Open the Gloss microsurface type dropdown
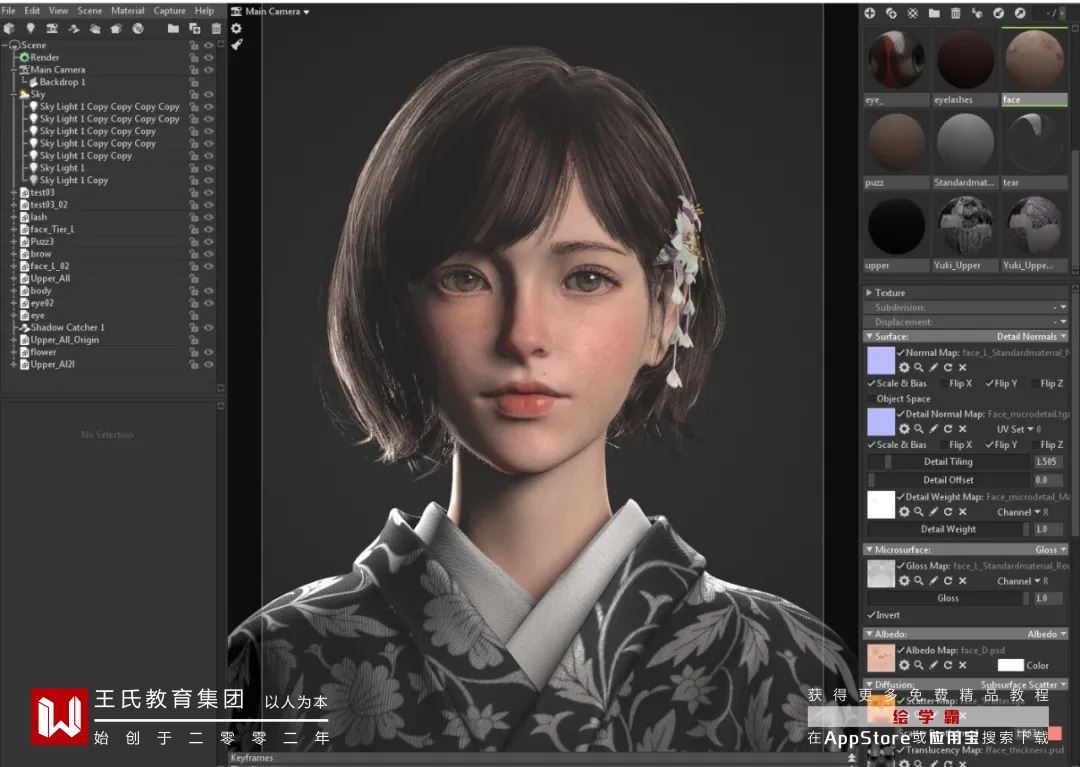This screenshot has height=767, width=1080. point(1050,549)
